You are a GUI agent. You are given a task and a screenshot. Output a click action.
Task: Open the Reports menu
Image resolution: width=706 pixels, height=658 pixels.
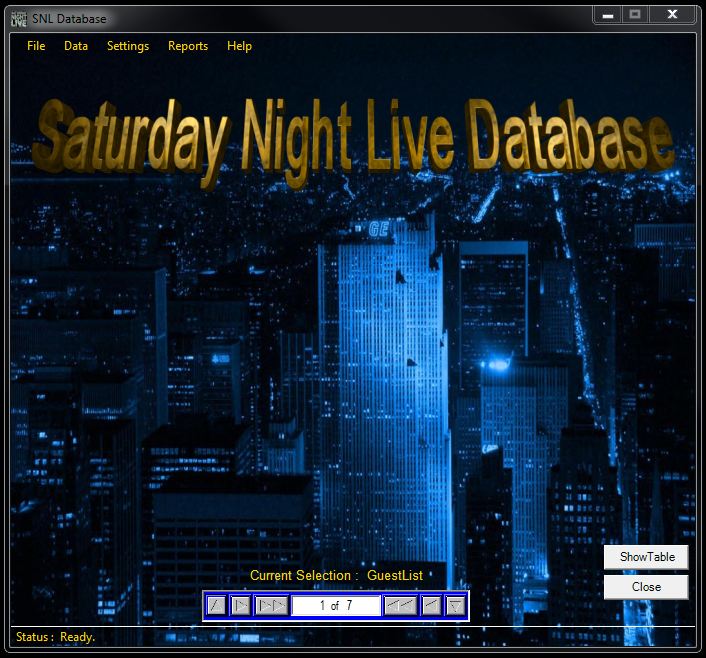(188, 46)
